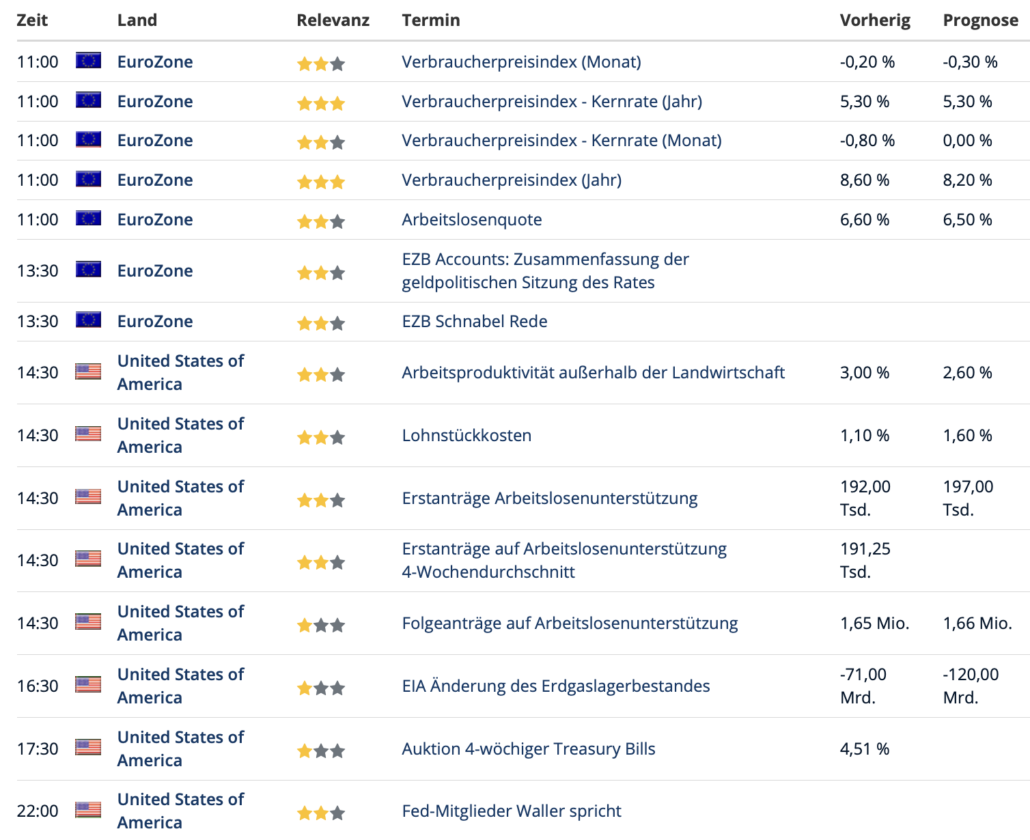Open Erstanträge Arbeitslosenunterstützung event link
Image resolution: width=1030 pixels, height=840 pixels.
click(549, 498)
